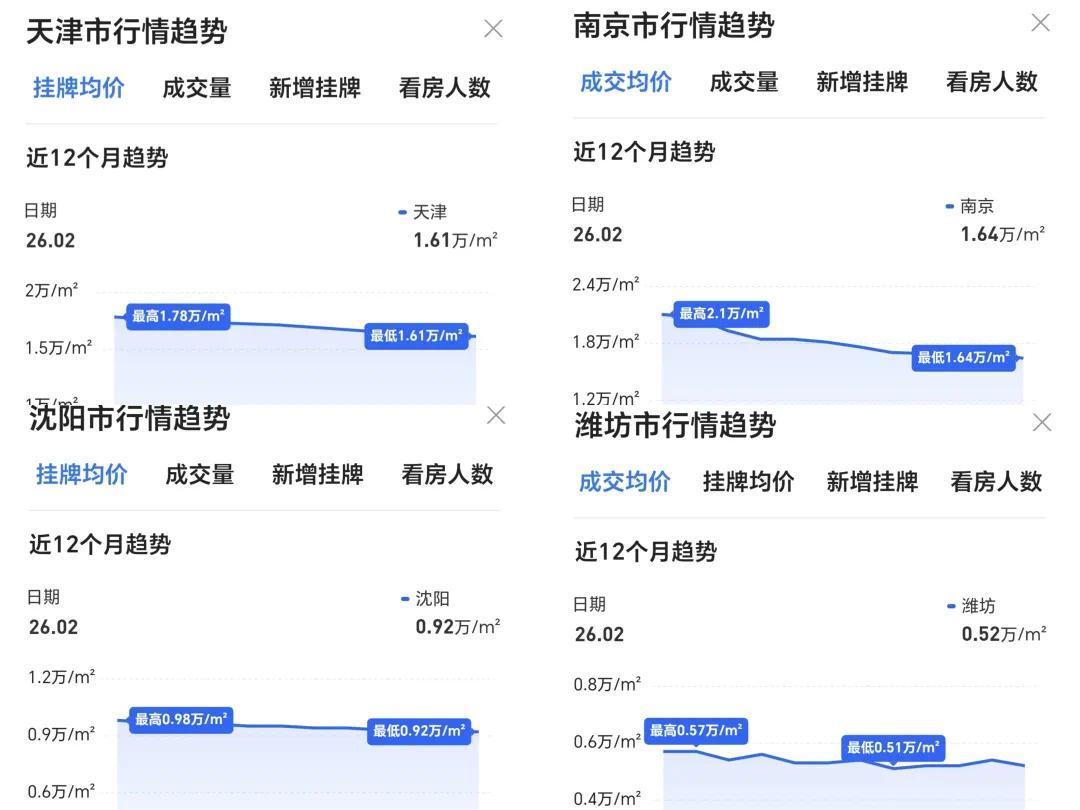The width and height of the screenshot is (1080, 810).
Task: Select the 沈阳 legend marker icon
Action: 403,598
